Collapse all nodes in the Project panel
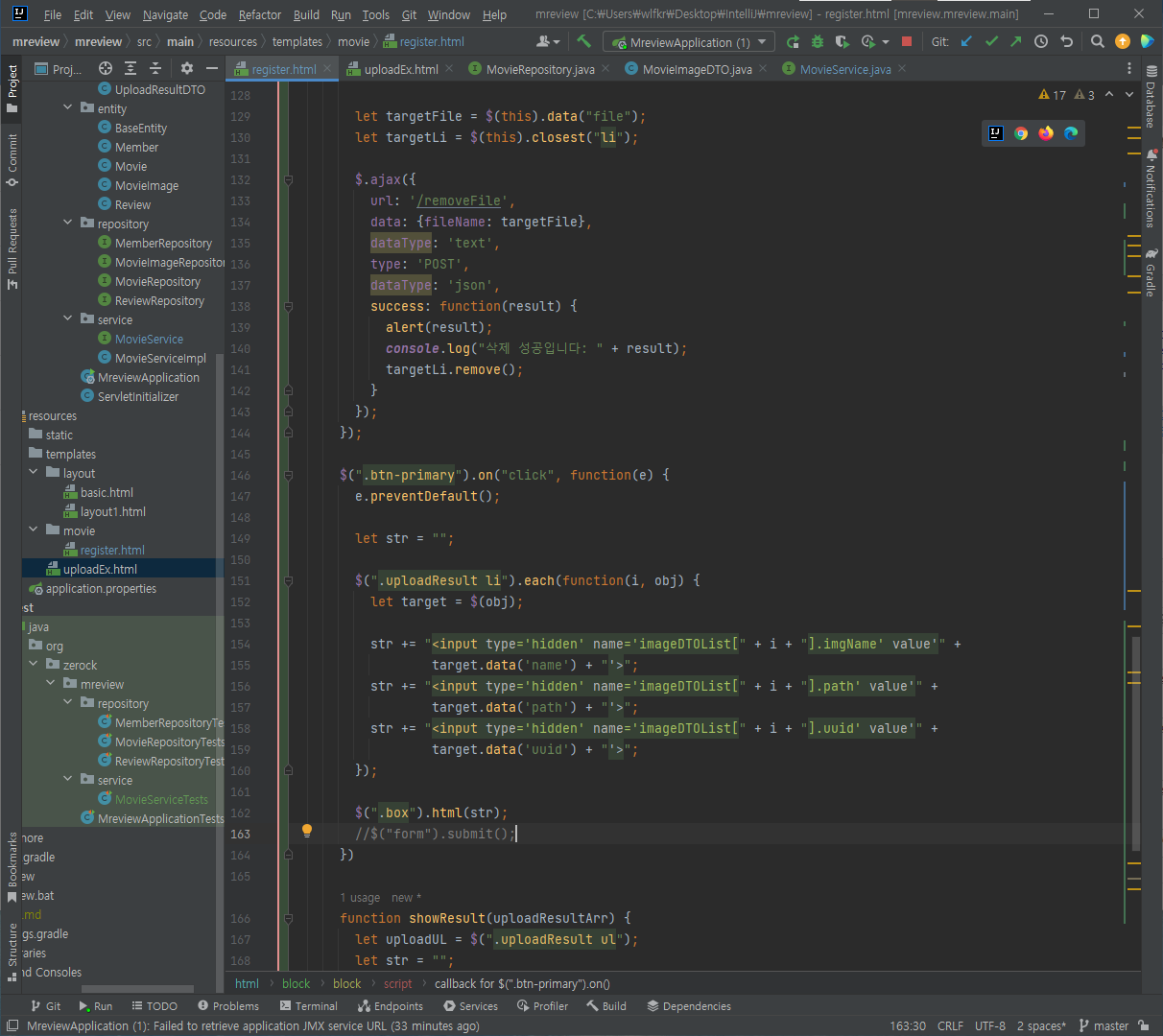1163x1036 pixels. [x=155, y=68]
